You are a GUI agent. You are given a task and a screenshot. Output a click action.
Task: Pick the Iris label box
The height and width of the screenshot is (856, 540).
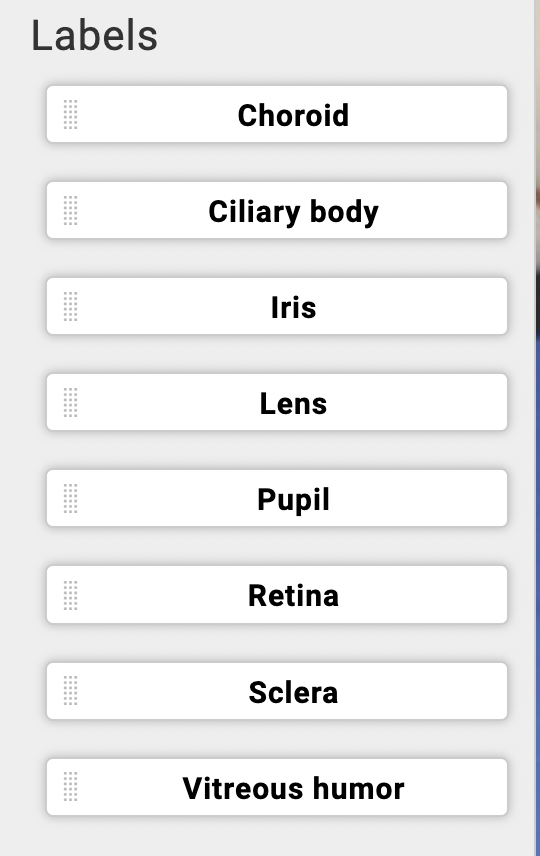[x=277, y=306]
